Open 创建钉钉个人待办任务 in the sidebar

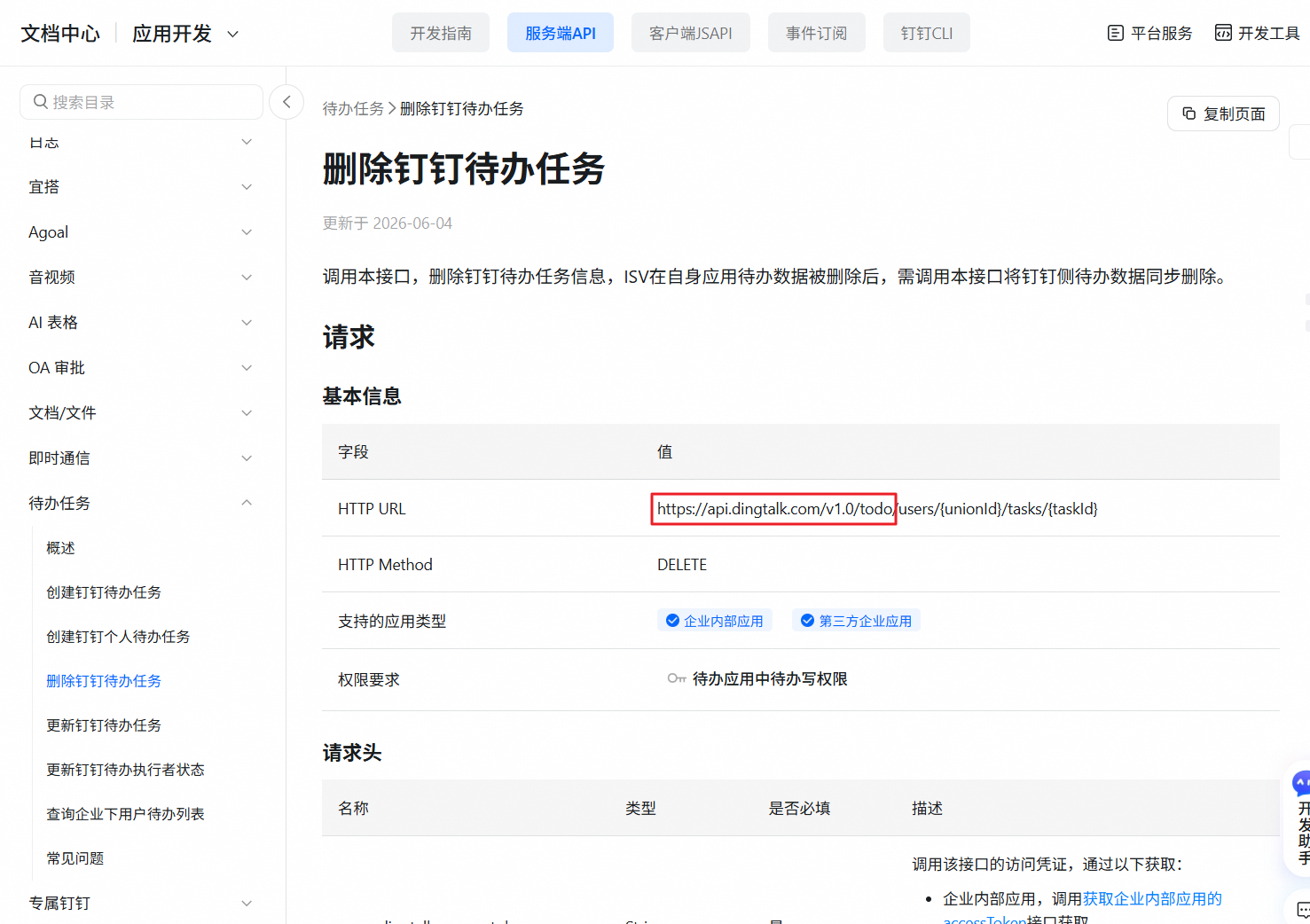118,637
